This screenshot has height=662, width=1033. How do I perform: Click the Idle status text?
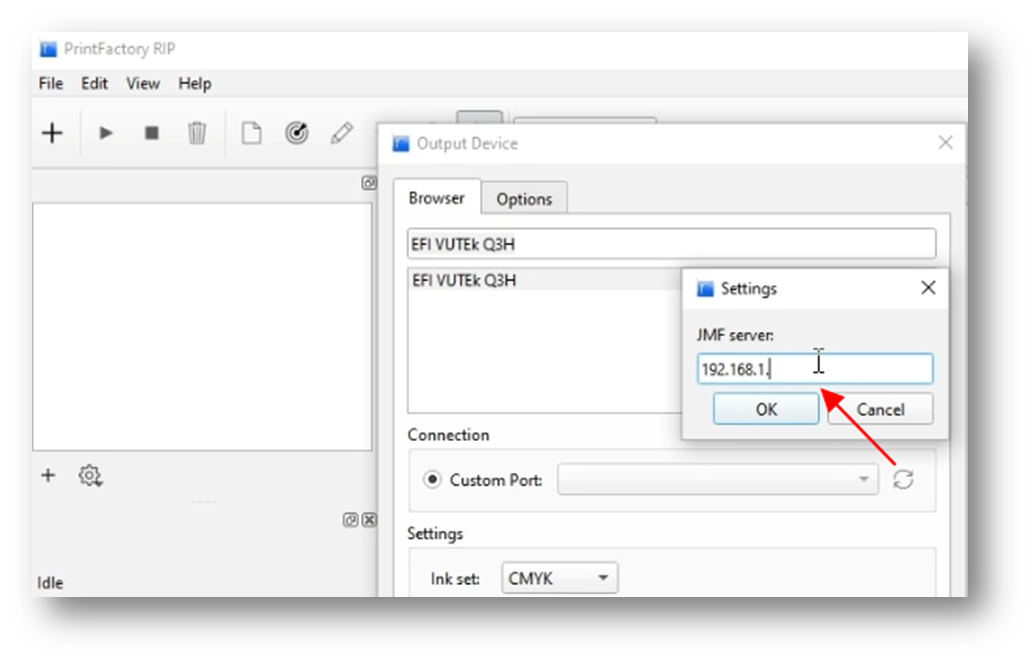click(50, 583)
